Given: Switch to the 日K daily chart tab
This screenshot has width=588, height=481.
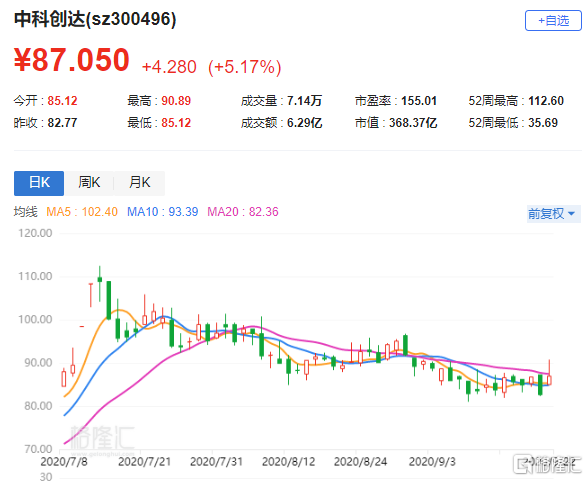Looking at the screenshot, I should 39,183.
